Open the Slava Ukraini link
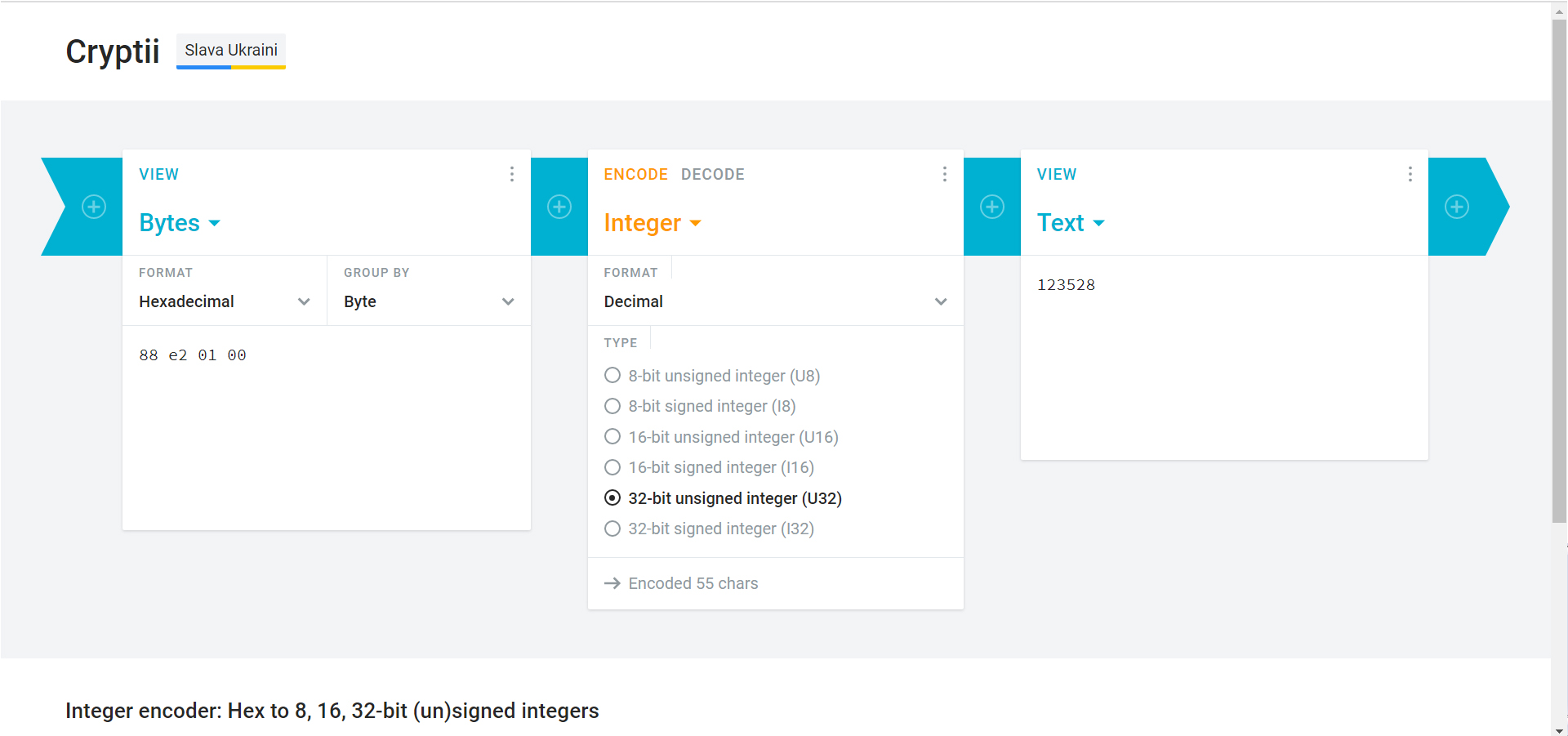Screen dimensions: 1568x736 [x=231, y=51]
